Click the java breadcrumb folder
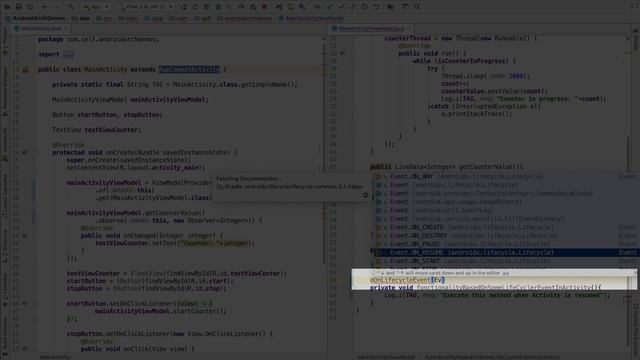640x360 pixels. (153, 18)
